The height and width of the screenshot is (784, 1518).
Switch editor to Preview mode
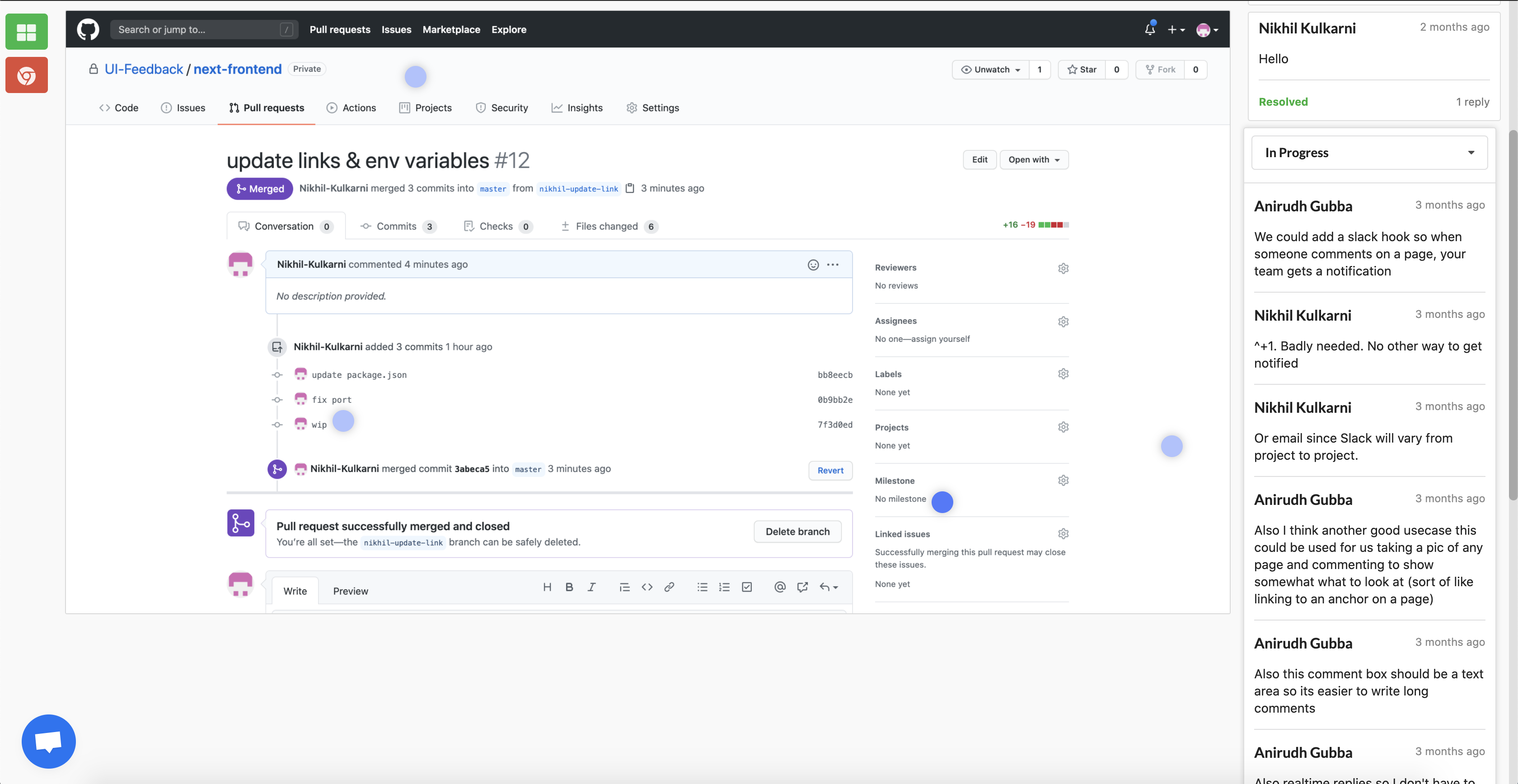click(350, 591)
